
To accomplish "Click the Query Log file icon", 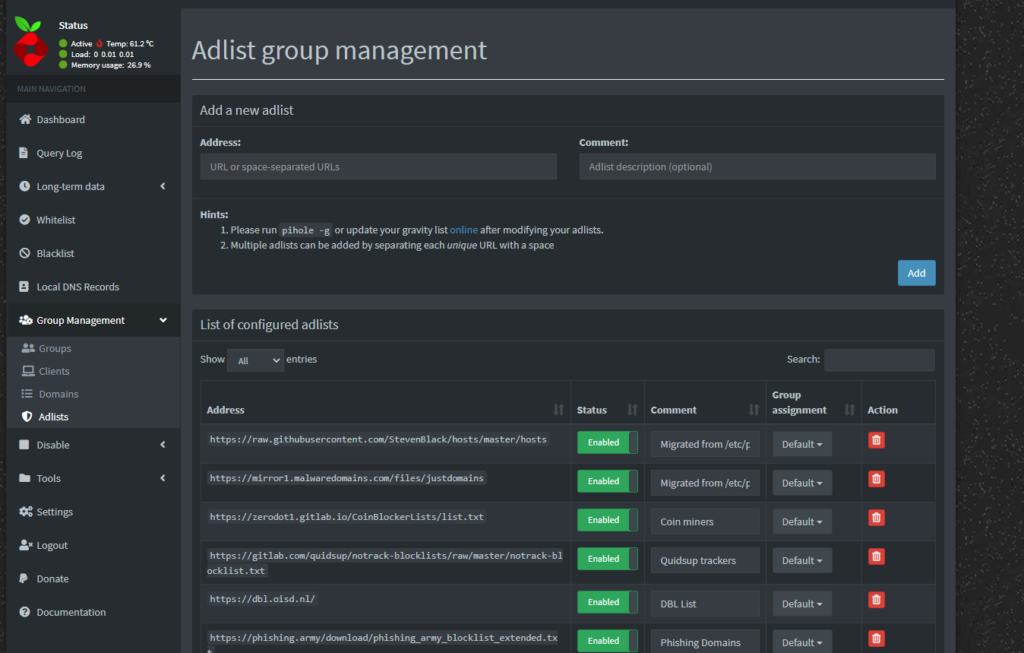I will [x=24, y=153].
